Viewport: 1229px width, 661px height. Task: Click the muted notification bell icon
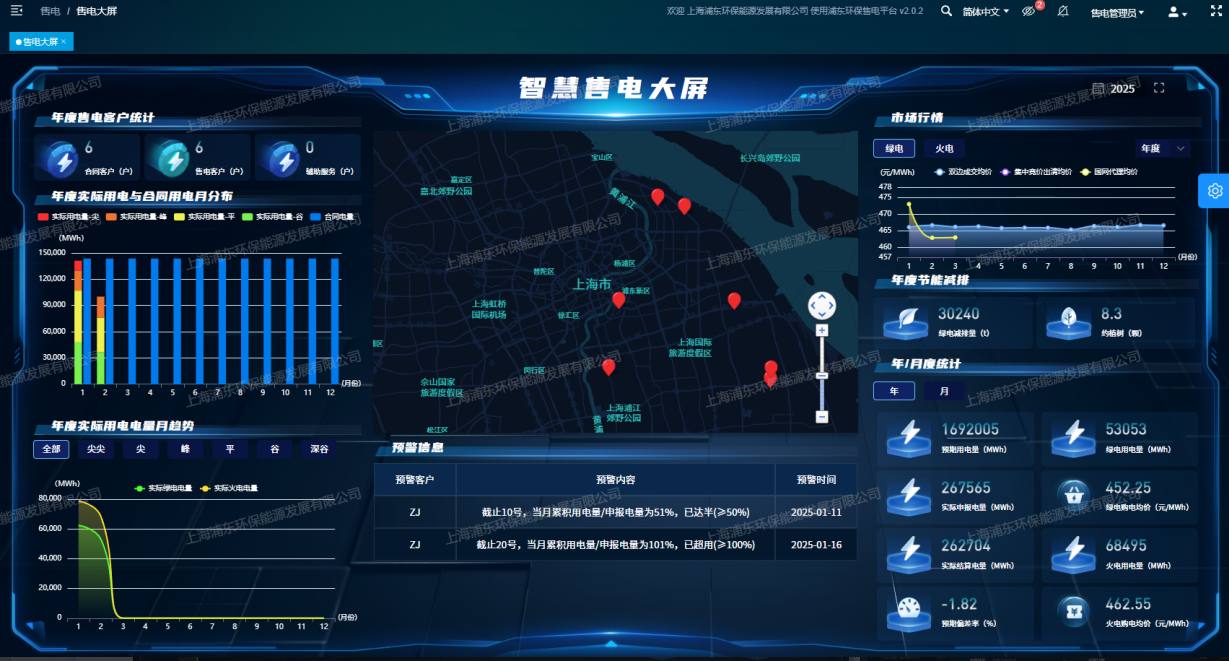tap(1063, 11)
